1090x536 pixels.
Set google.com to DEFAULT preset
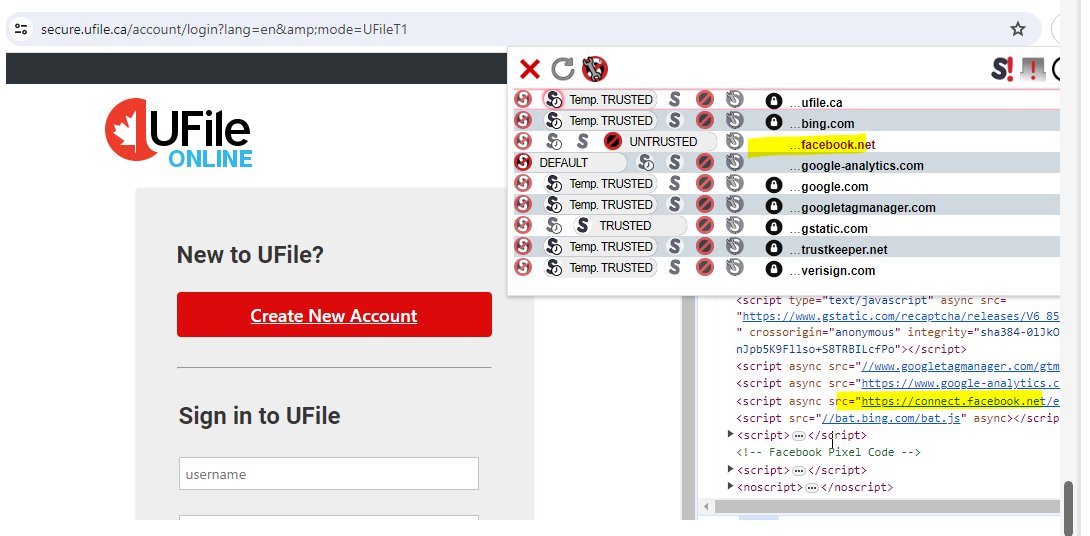click(523, 184)
